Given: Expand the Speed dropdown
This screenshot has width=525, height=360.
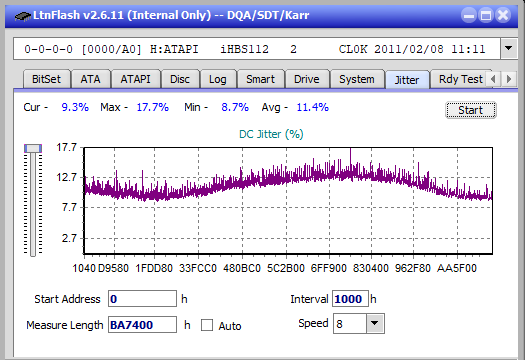Looking at the screenshot, I should 375,323.
